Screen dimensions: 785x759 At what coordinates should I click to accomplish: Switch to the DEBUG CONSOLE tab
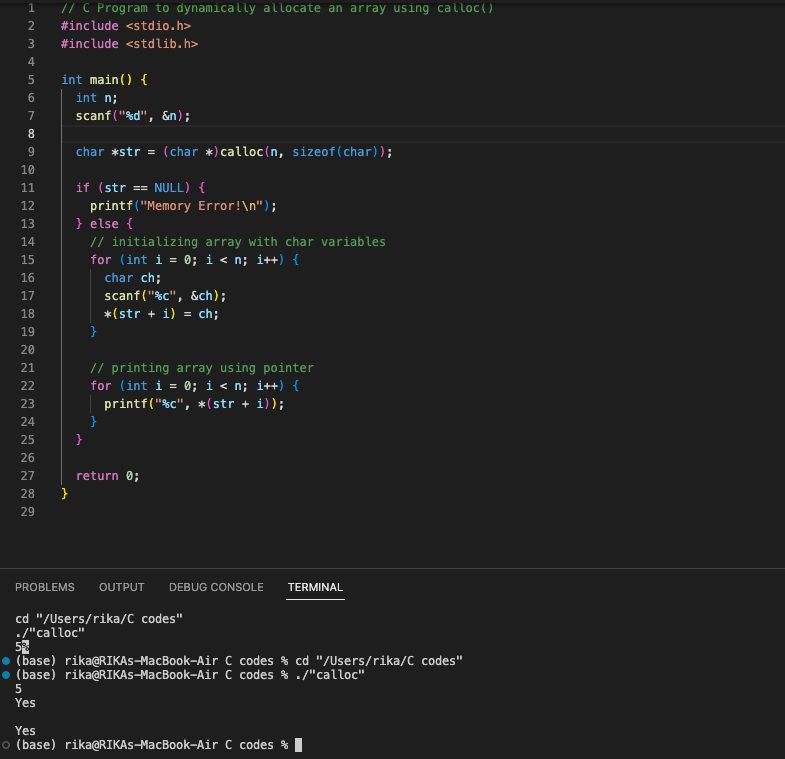[x=216, y=587]
